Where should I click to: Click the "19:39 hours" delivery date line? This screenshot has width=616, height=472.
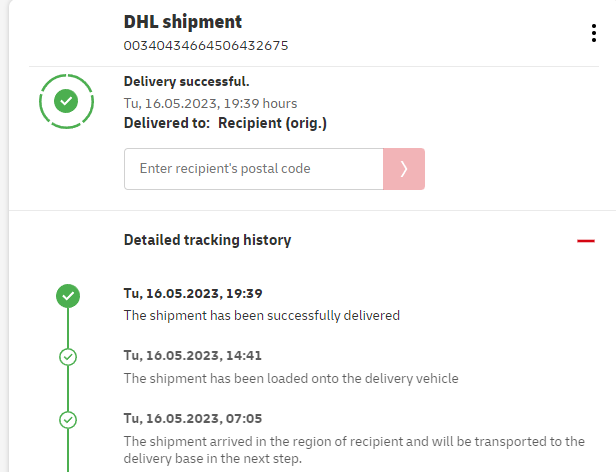point(210,103)
